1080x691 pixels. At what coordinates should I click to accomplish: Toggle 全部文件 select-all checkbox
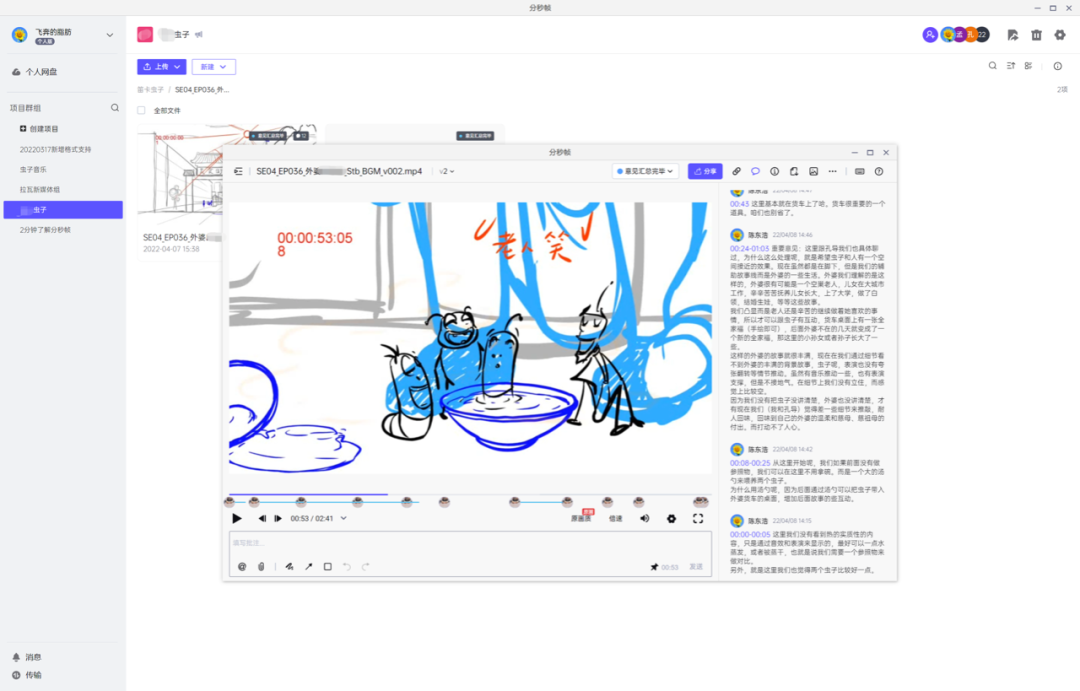pyautogui.click(x=141, y=110)
